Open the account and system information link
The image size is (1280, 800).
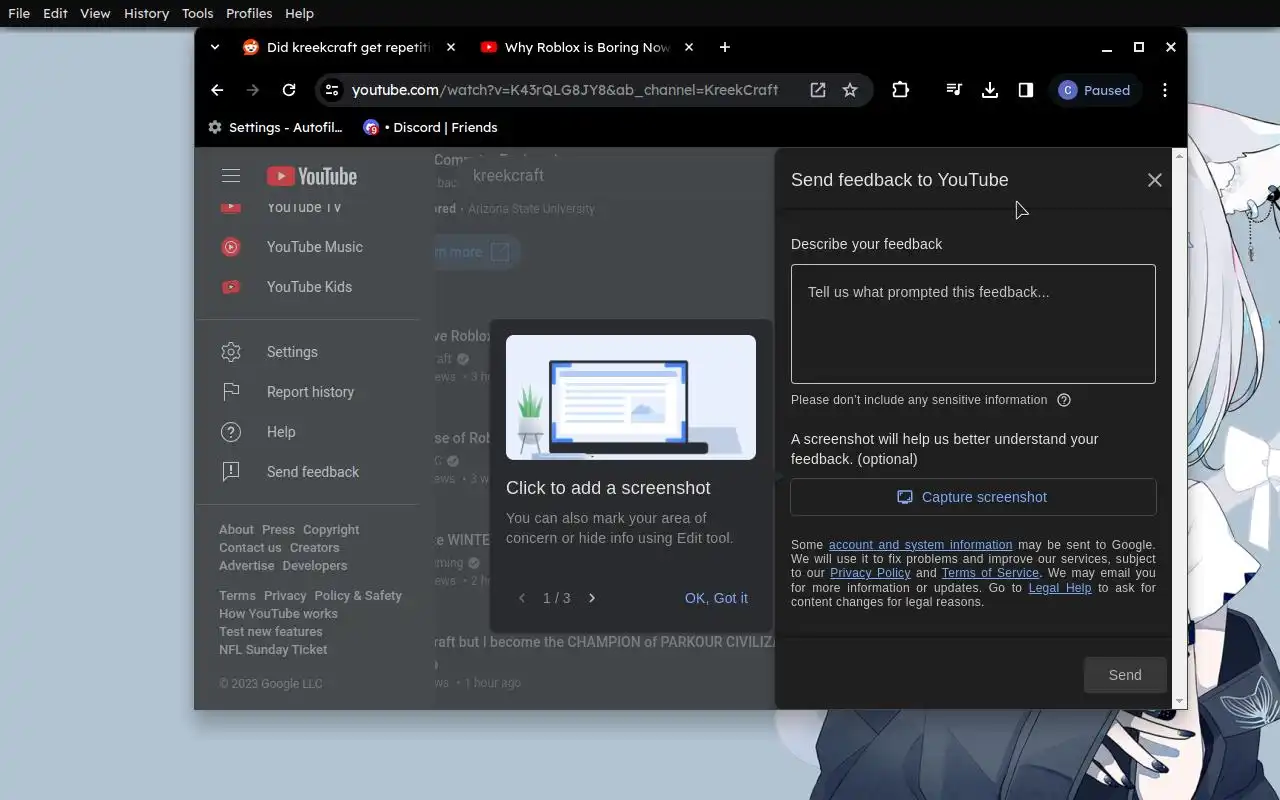click(x=920, y=545)
